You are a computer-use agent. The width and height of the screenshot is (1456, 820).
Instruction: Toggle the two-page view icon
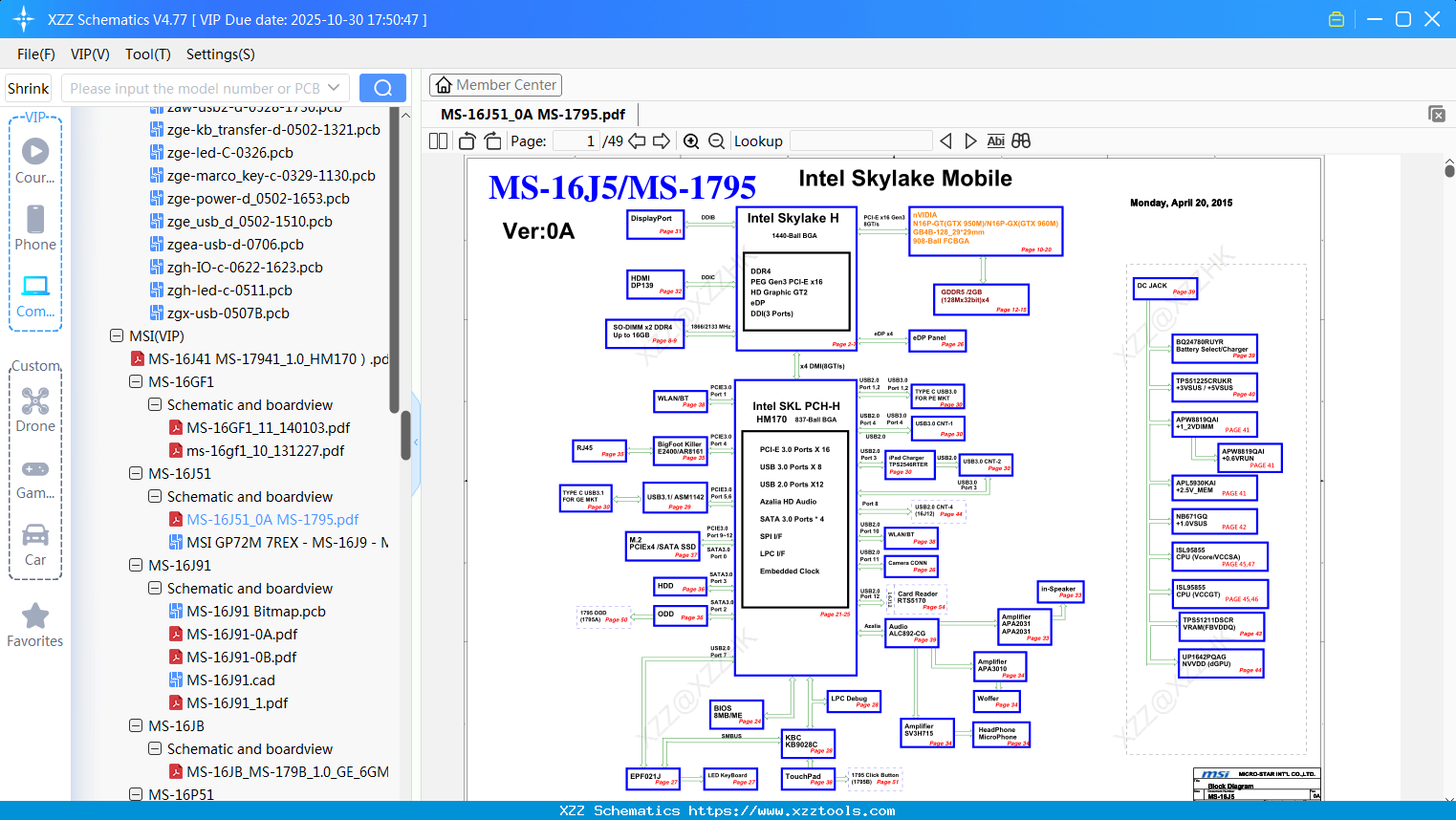pyautogui.click(x=439, y=141)
